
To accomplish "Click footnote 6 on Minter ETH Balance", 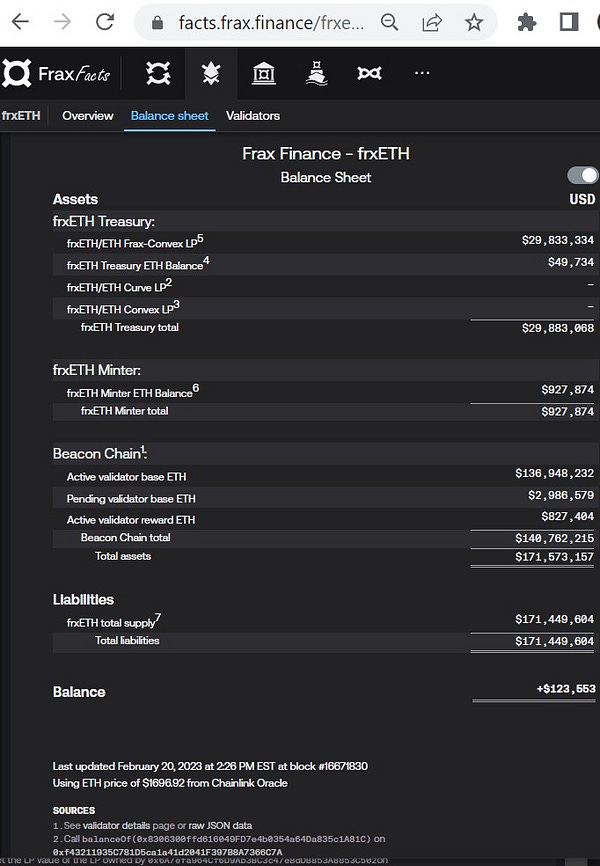I will 196,388.
